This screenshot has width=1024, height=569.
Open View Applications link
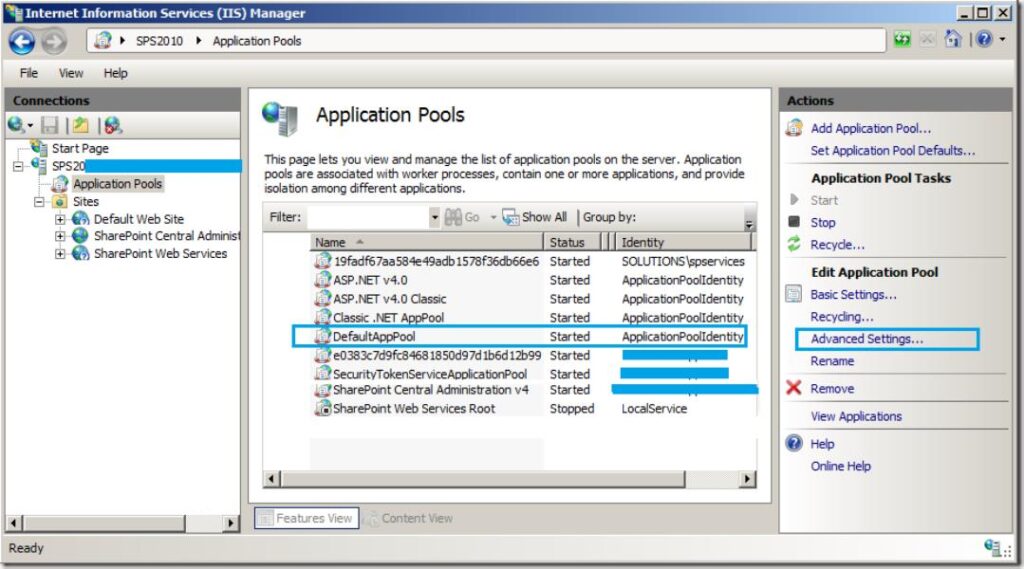point(856,416)
